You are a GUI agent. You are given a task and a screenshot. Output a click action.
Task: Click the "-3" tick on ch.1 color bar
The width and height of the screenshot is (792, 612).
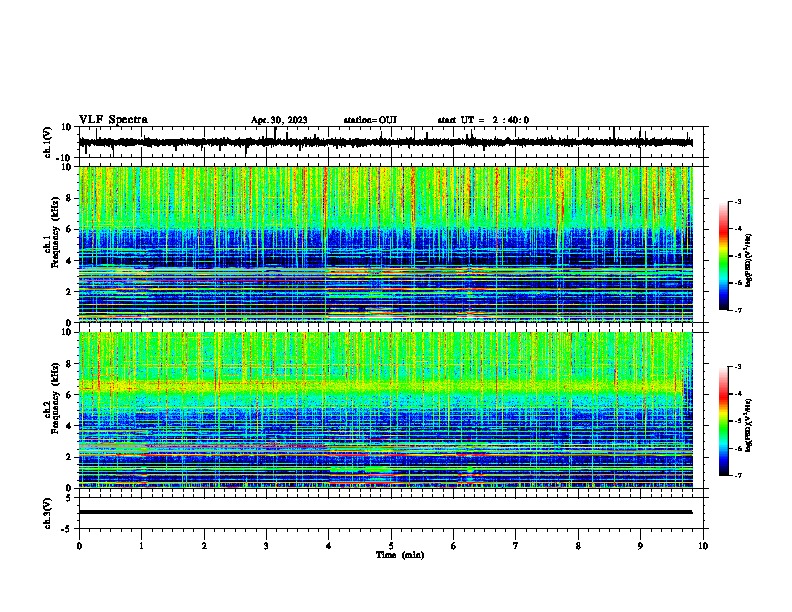pos(737,201)
